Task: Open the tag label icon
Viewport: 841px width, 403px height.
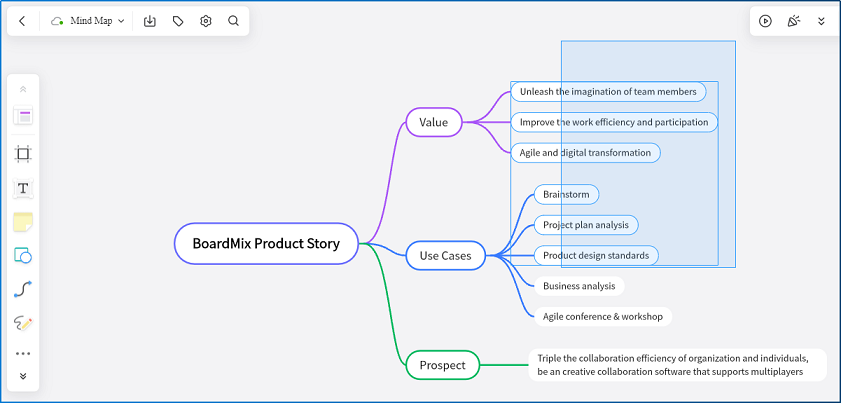Action: coord(178,21)
